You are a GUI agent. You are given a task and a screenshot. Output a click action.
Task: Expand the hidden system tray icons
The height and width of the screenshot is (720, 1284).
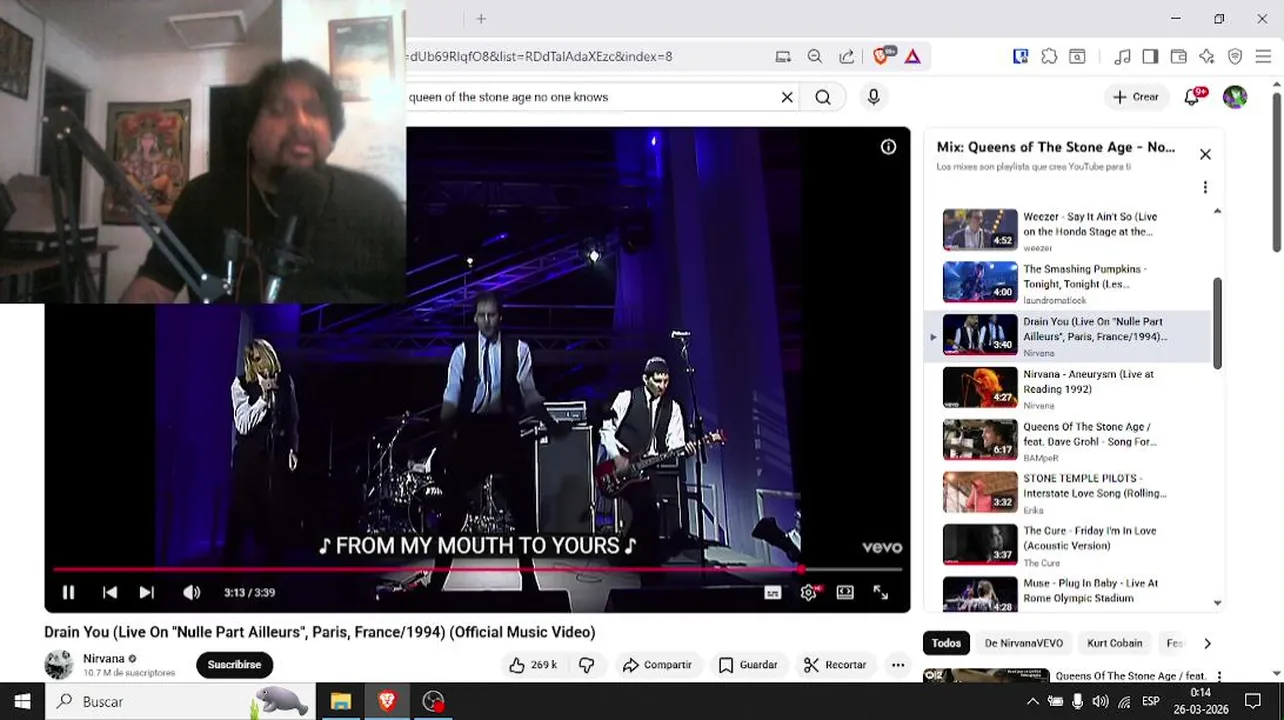click(1032, 701)
